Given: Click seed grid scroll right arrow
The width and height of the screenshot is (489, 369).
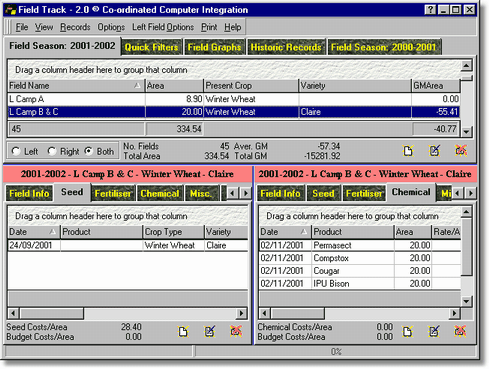Looking at the screenshot, I should (x=241, y=313).
